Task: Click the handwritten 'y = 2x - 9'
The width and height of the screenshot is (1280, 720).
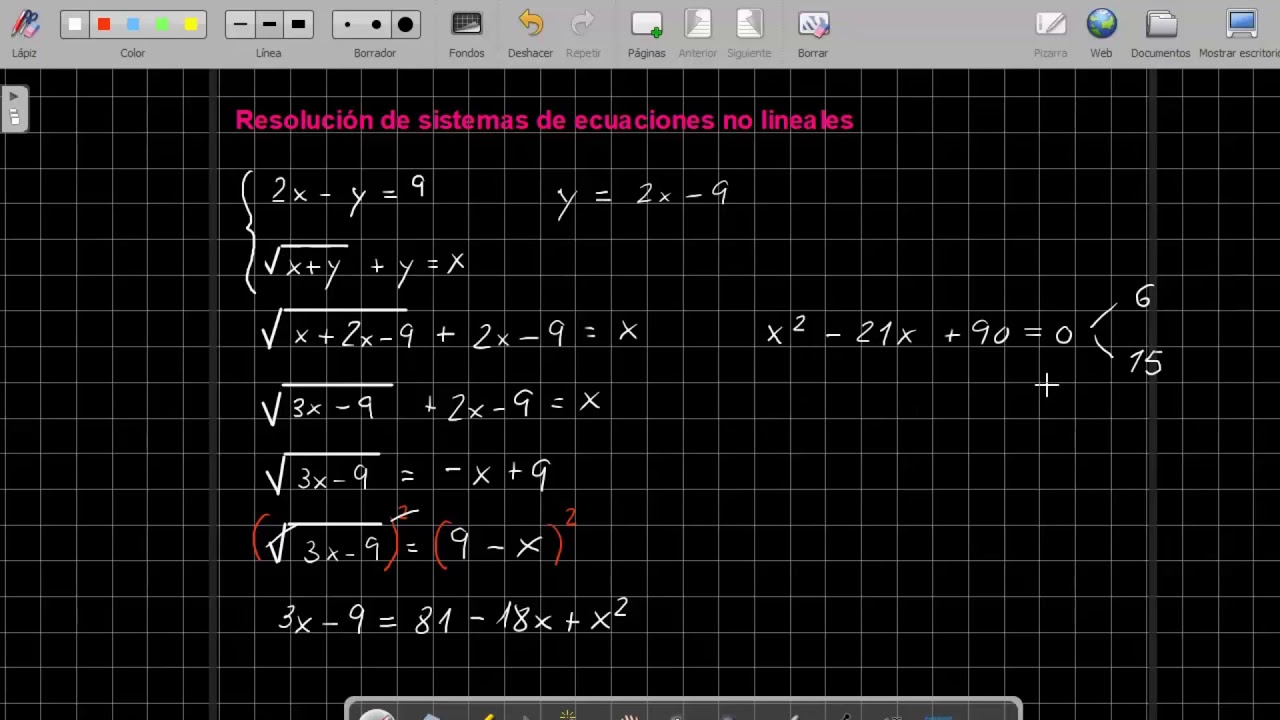Action: click(x=642, y=196)
